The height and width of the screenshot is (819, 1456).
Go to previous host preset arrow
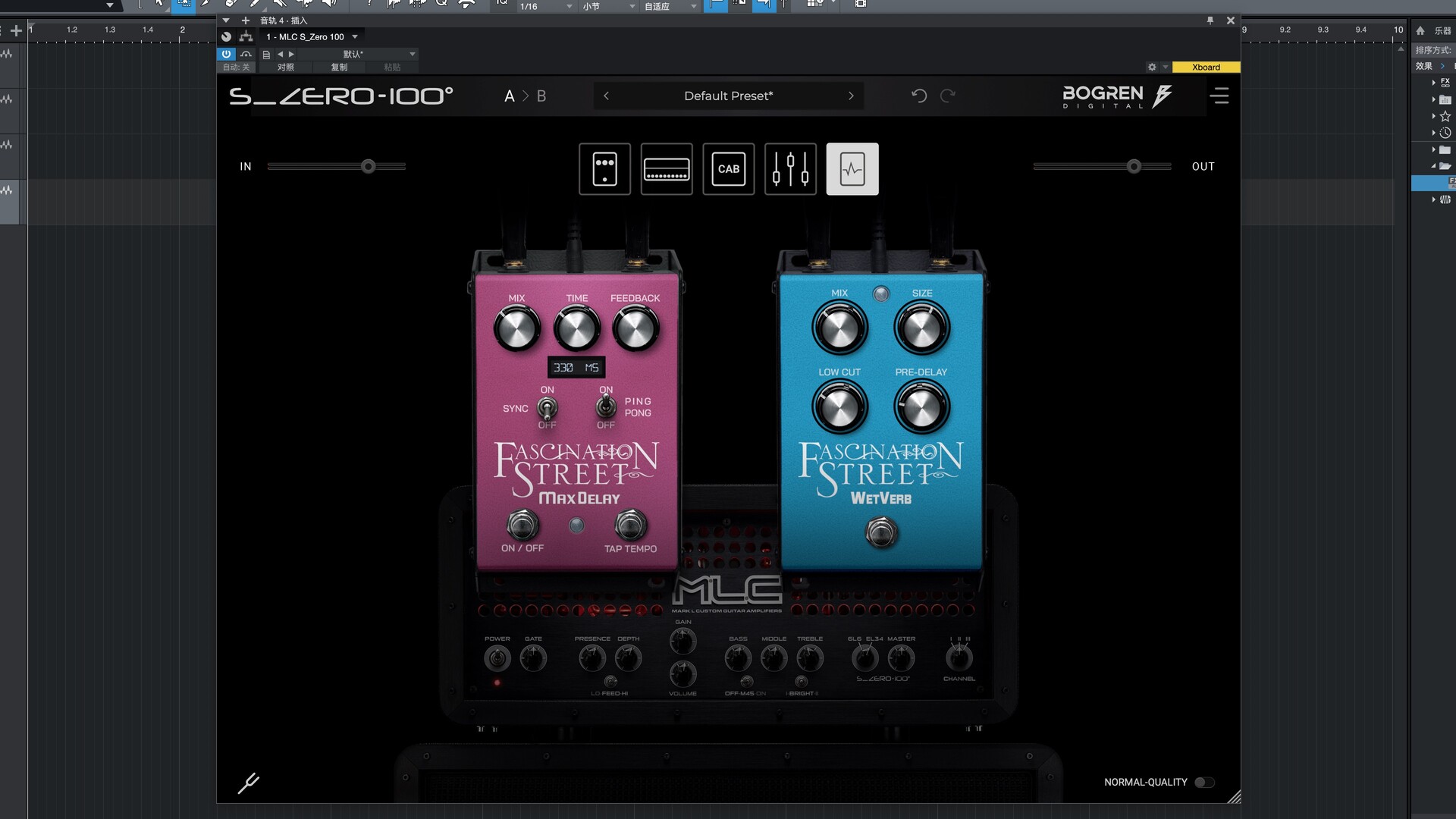click(280, 54)
